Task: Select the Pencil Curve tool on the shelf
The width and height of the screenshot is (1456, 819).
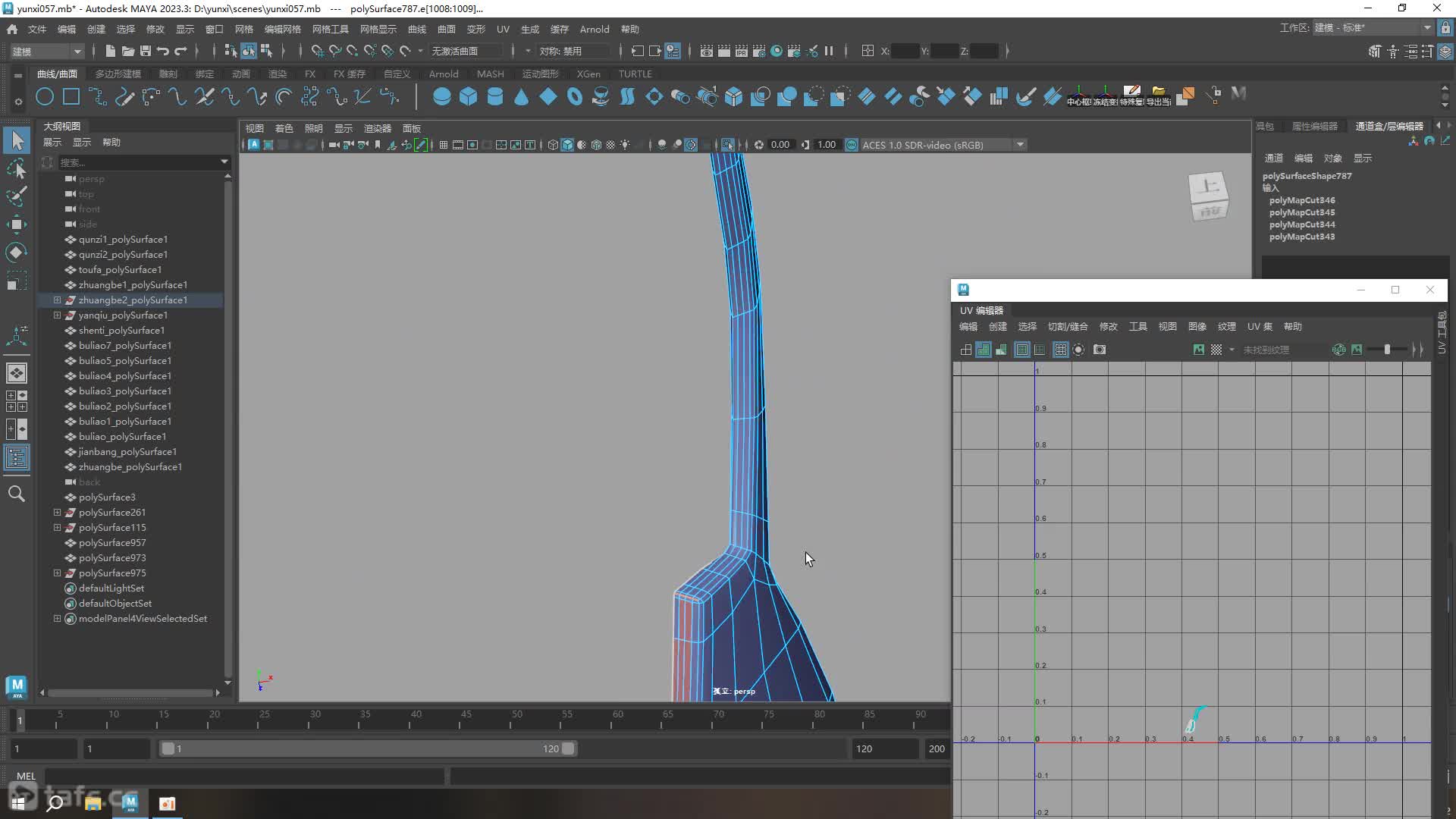Action: (x=124, y=97)
